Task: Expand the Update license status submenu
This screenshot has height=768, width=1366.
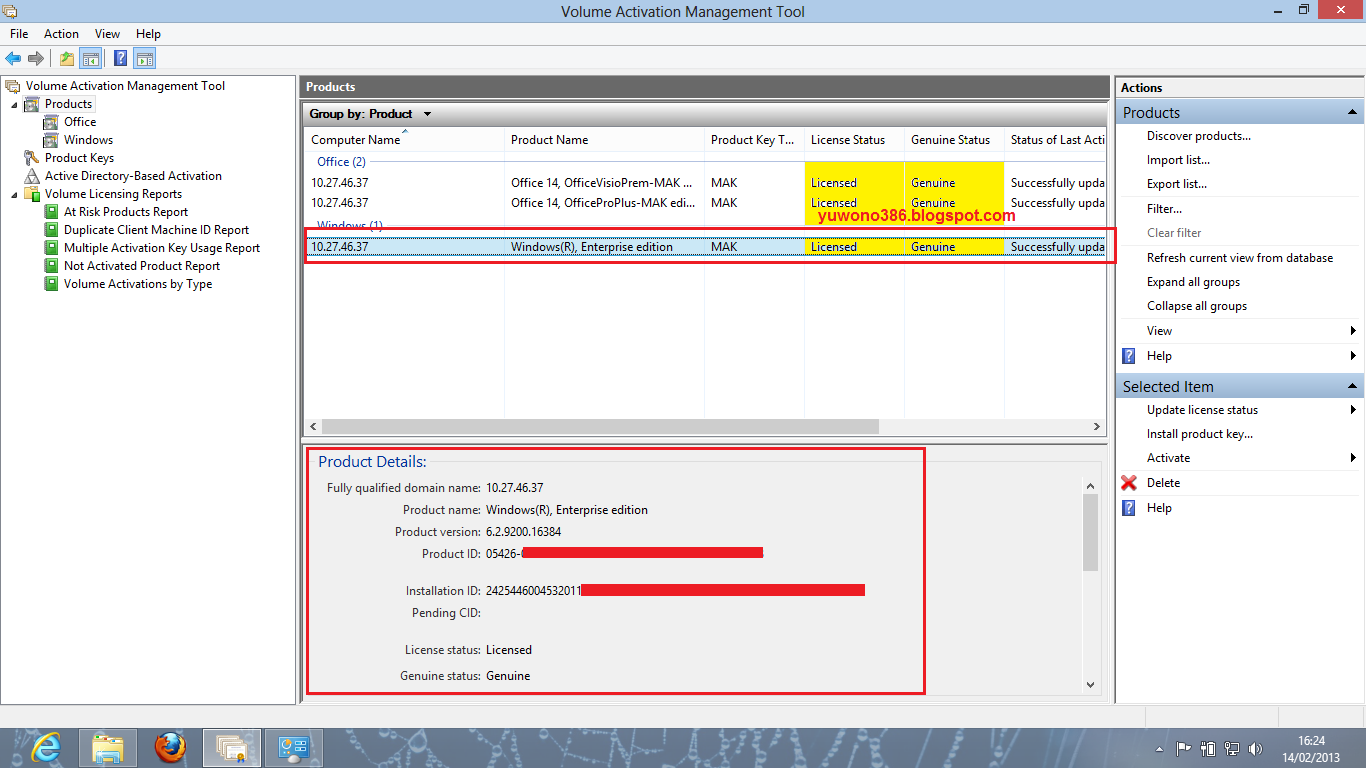Action: 1353,410
